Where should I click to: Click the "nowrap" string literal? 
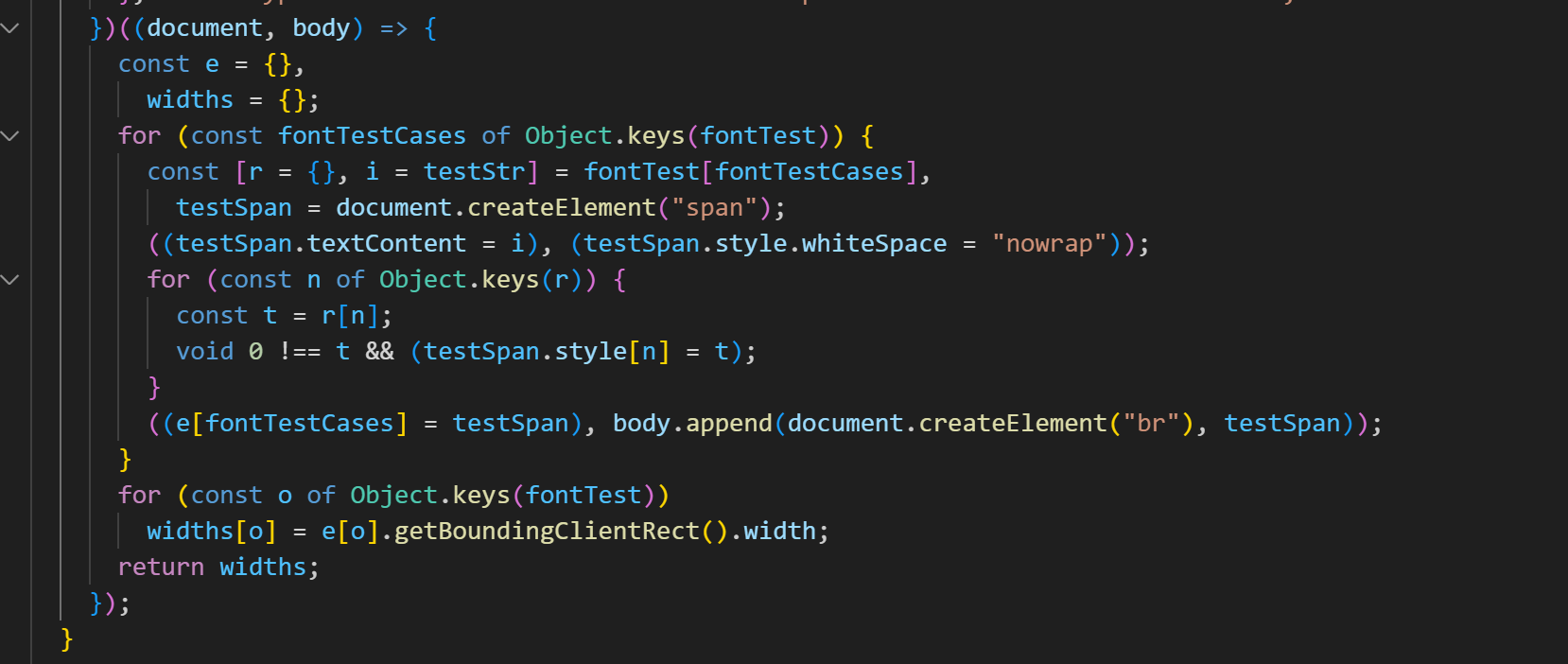click(x=1049, y=244)
